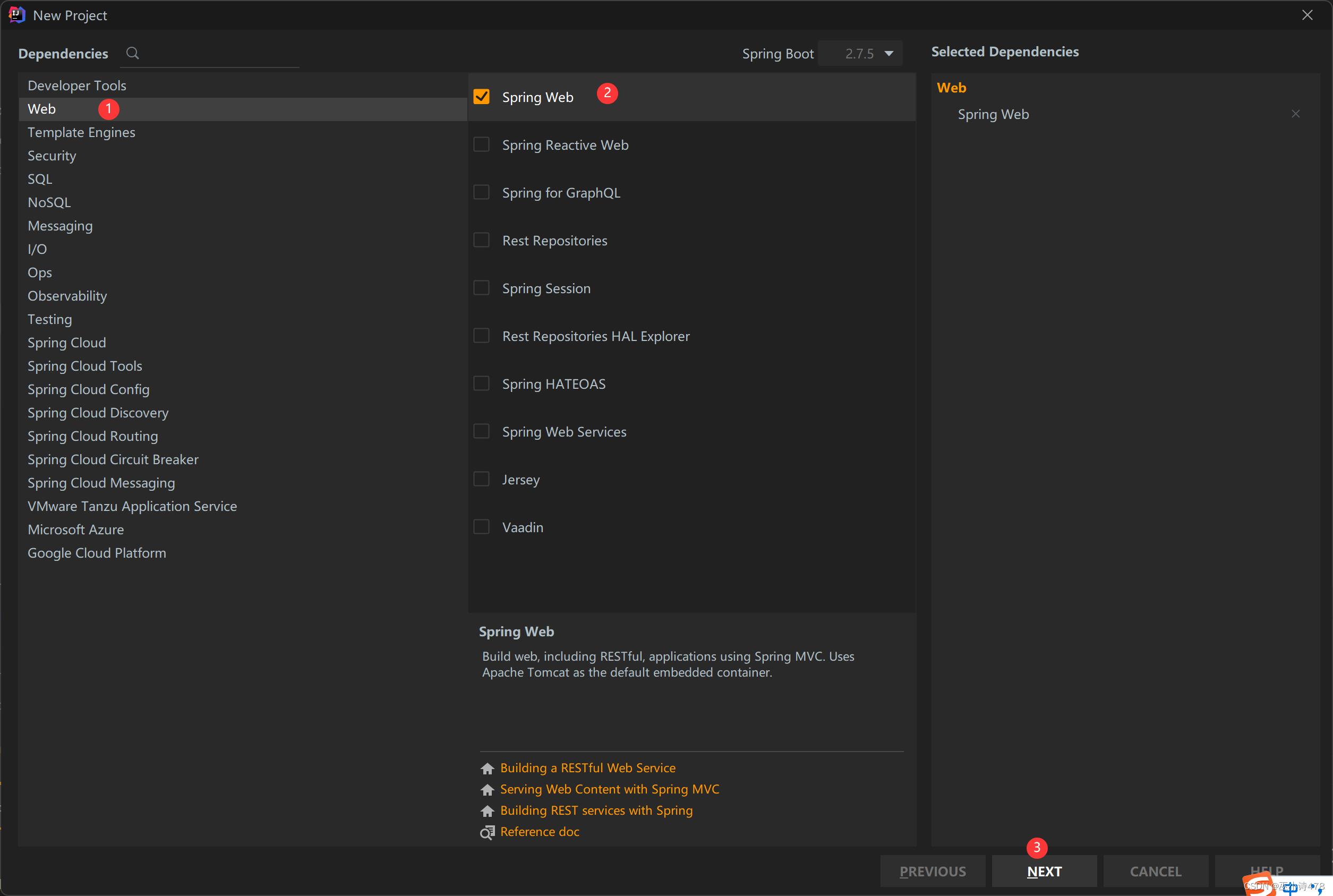Select VMware Tanzu Application Service category
Viewport: 1333px width, 896px height.
click(x=243, y=507)
